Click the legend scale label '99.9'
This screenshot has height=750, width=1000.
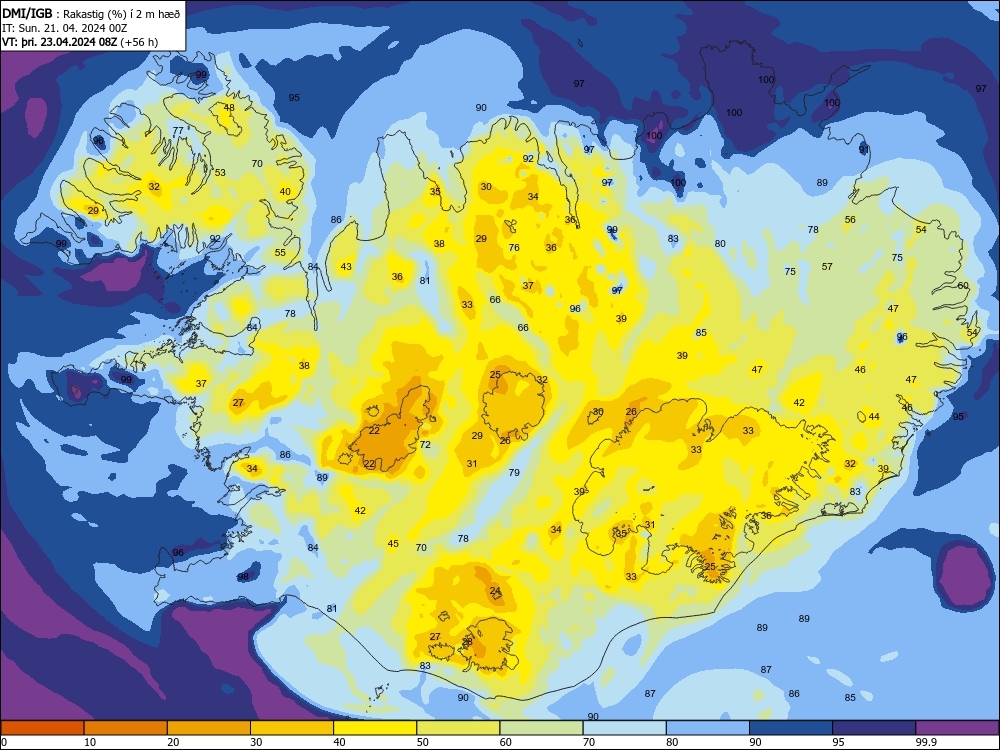926,742
